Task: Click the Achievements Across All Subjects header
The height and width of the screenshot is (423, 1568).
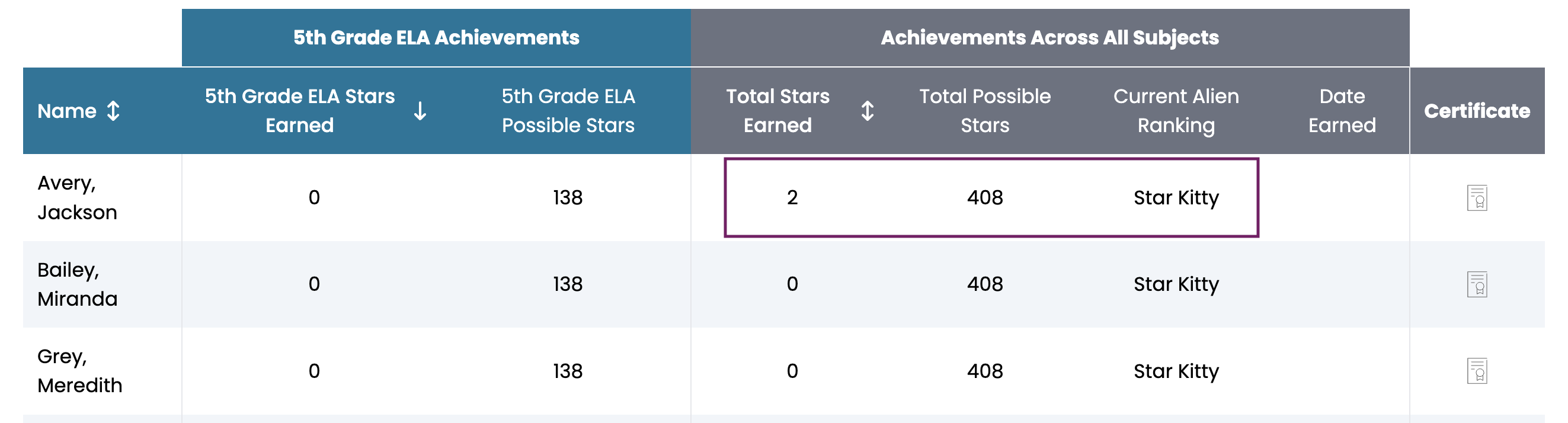Action: tap(1050, 38)
